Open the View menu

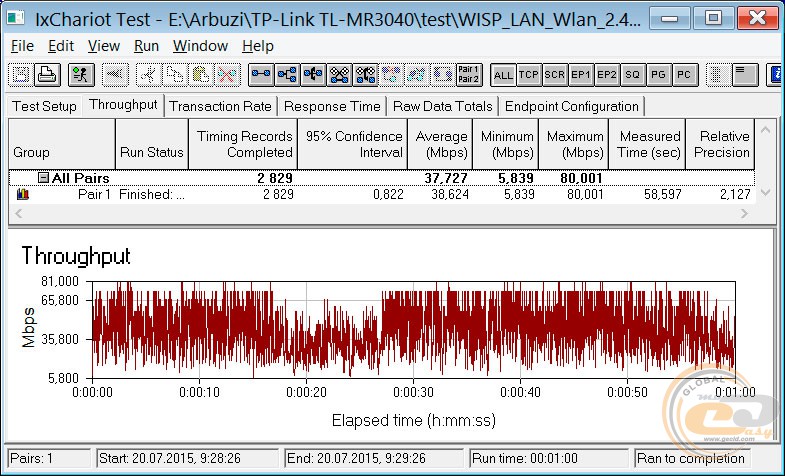click(104, 46)
